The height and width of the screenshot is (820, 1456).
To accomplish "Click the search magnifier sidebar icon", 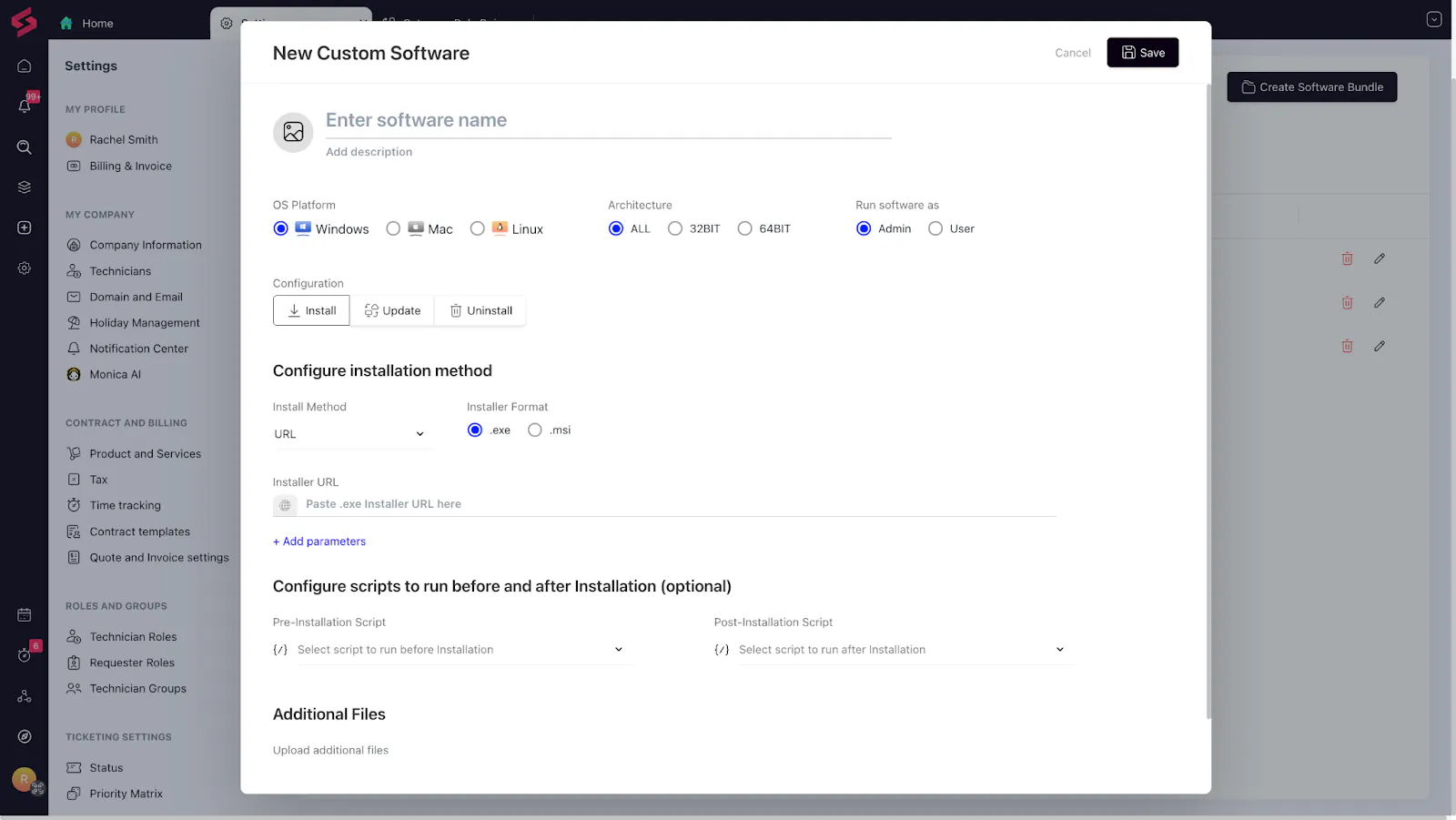I will (25, 147).
